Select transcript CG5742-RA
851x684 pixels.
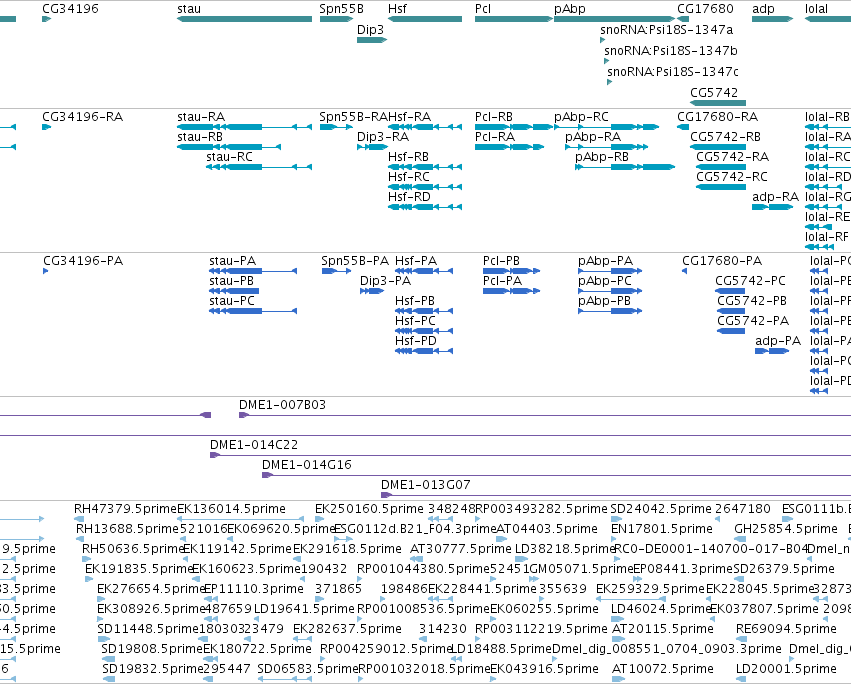coord(733,157)
